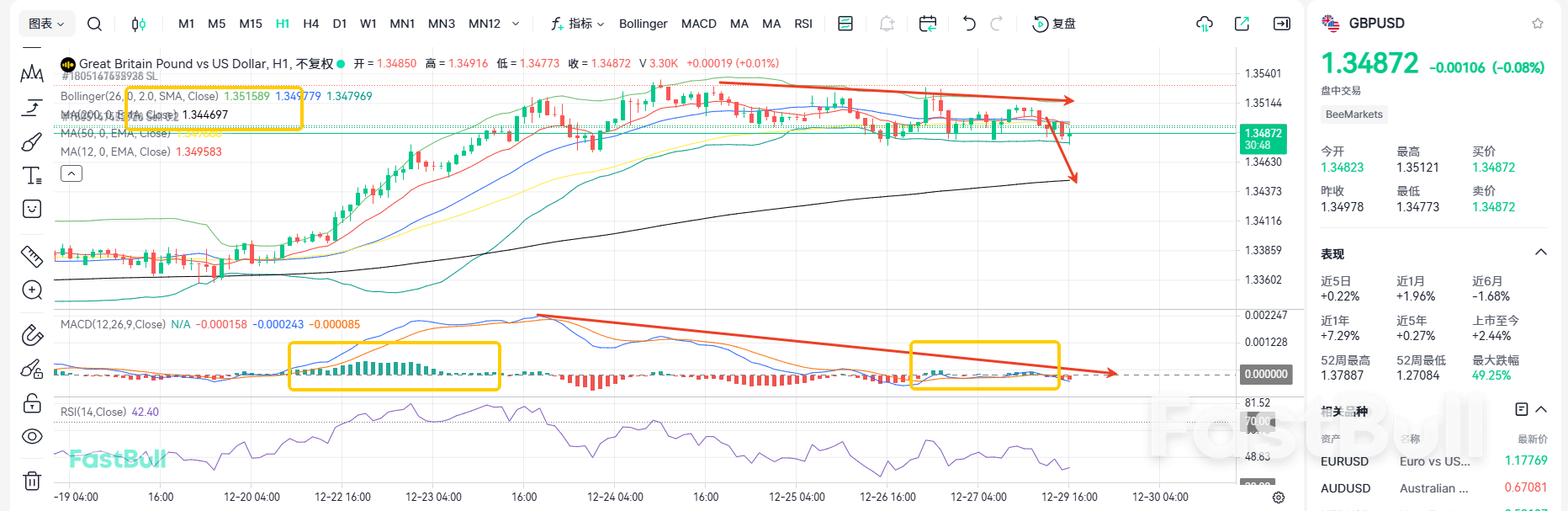Screen dimensions: 1568x511
Task: Open the share chart icon
Action: [x=1242, y=24]
